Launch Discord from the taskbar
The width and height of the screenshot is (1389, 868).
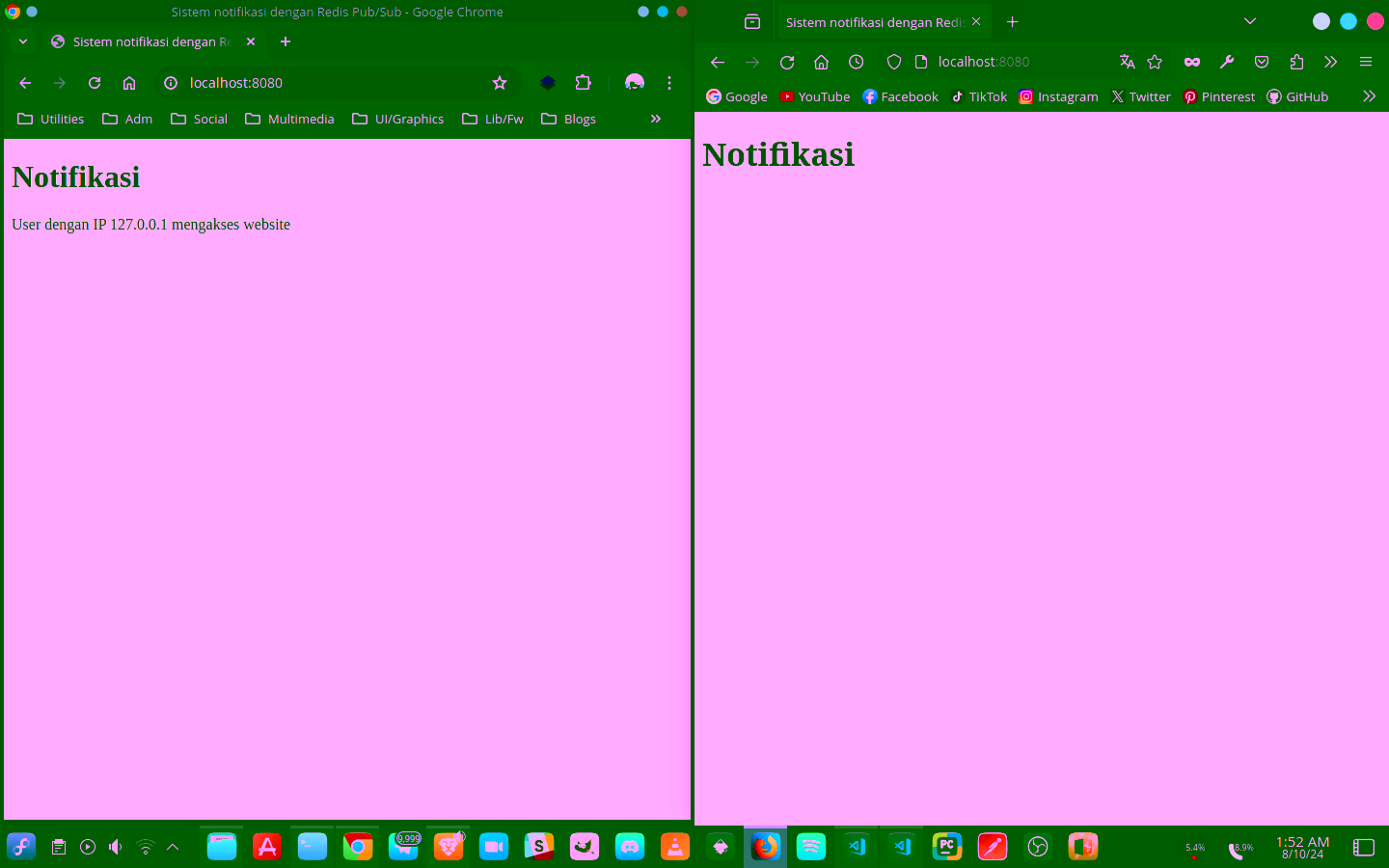pyautogui.click(x=629, y=847)
